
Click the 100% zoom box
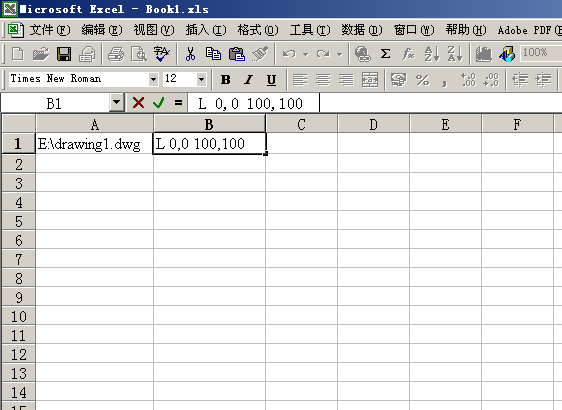click(x=540, y=53)
